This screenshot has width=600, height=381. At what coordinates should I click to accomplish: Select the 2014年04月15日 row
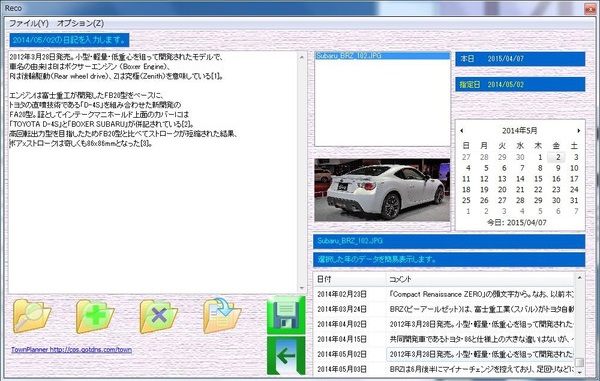point(443,339)
